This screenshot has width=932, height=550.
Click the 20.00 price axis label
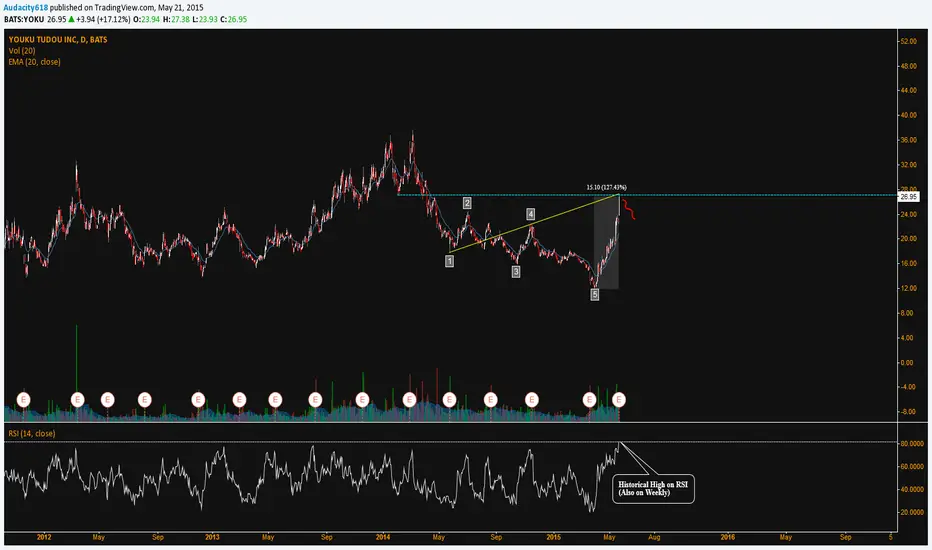point(909,238)
